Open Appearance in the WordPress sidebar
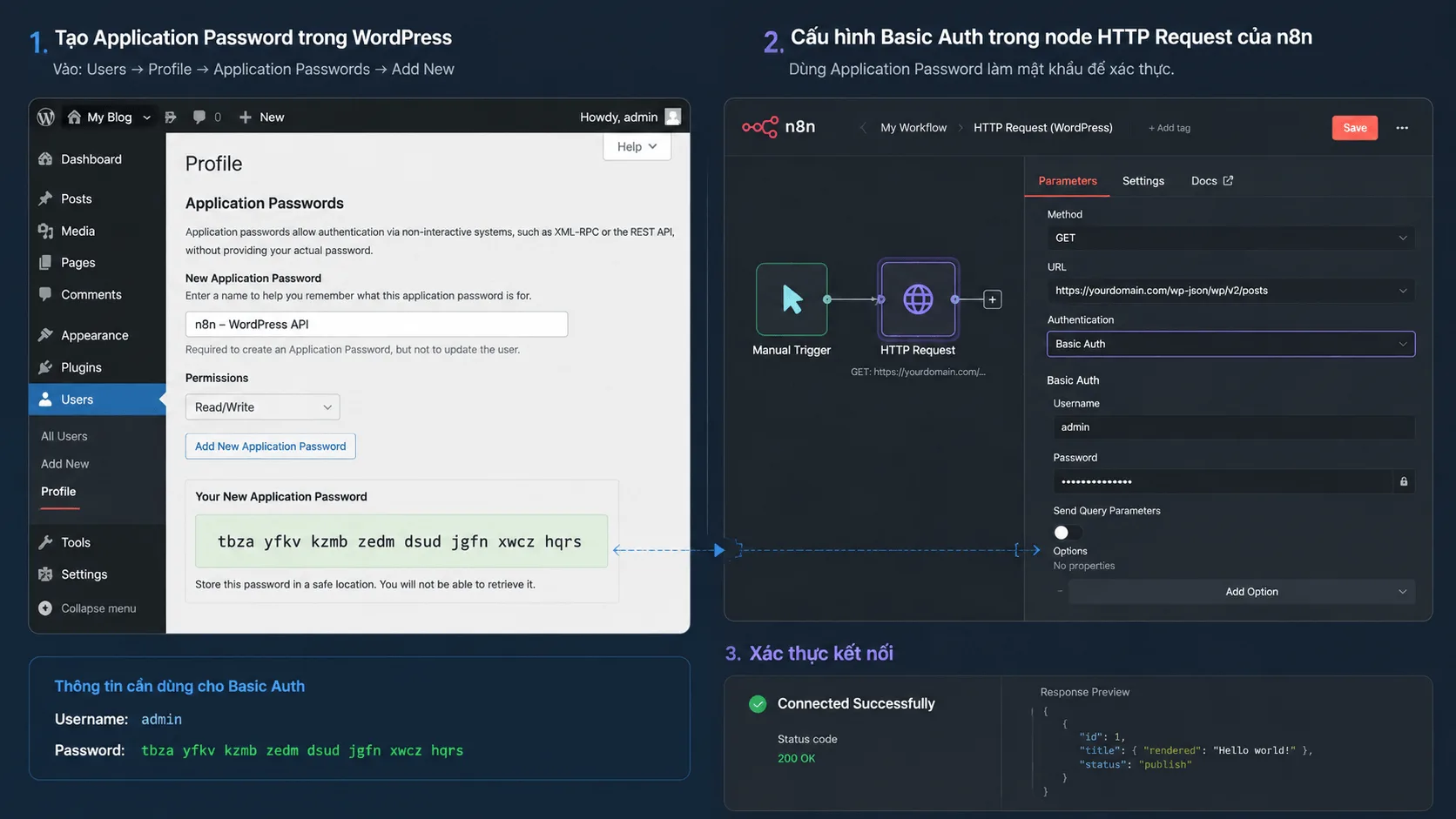Screen dimensions: 1456x819 (x=94, y=335)
